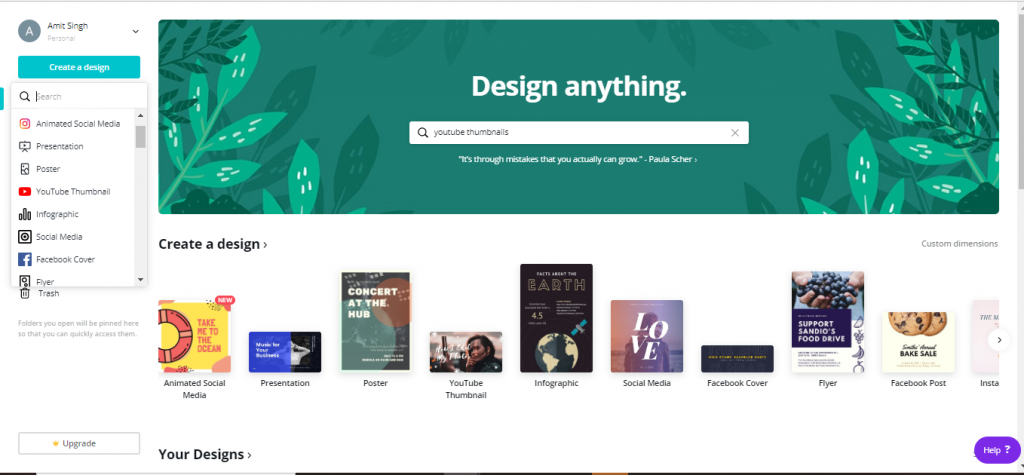This screenshot has width=1024, height=475.
Task: Pick the Facebook Cover icon
Action: coord(25,259)
